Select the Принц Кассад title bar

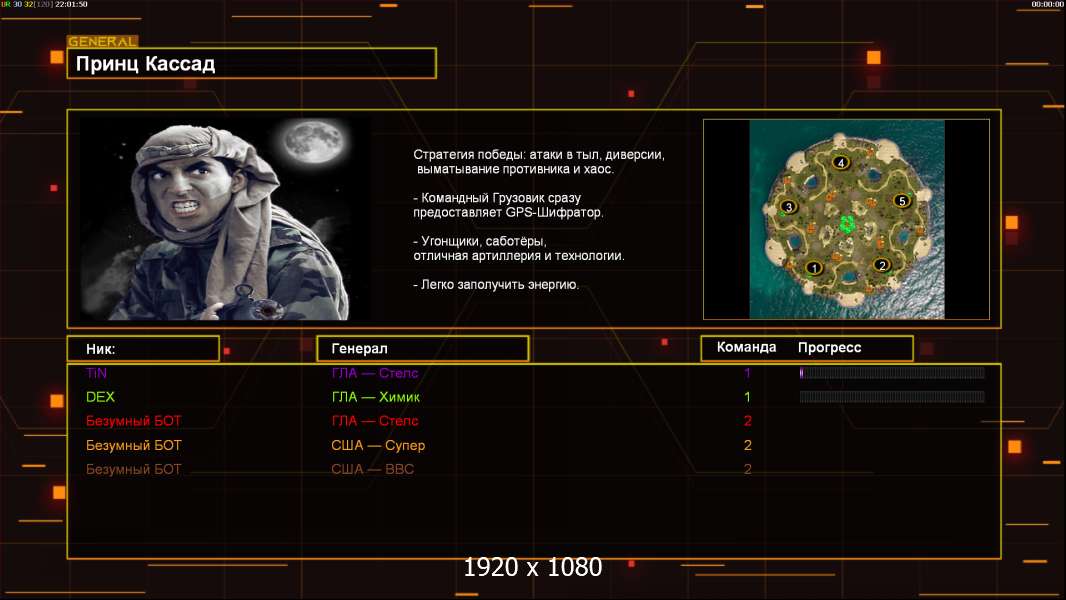(251, 64)
